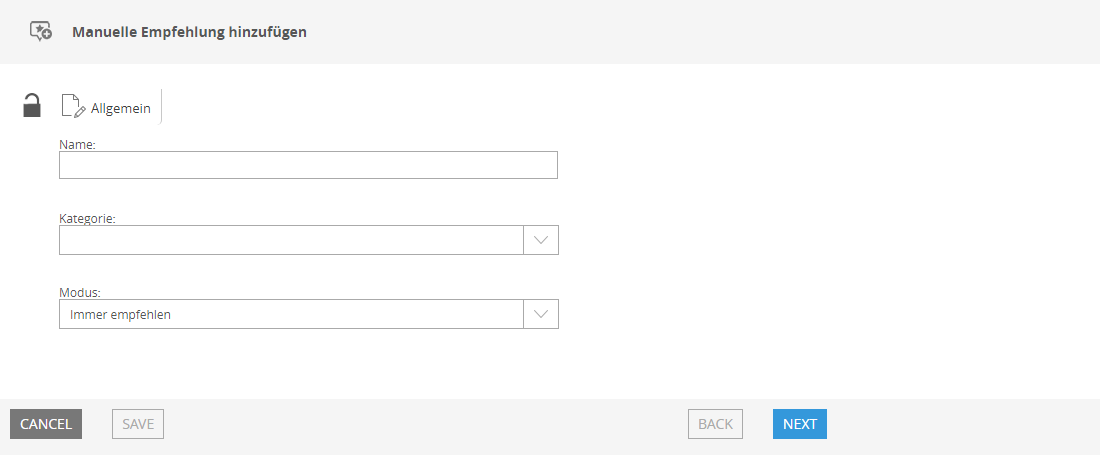1100x455 pixels.
Task: Click the gray footer bar between SAVE and BACK
Action: pos(426,424)
